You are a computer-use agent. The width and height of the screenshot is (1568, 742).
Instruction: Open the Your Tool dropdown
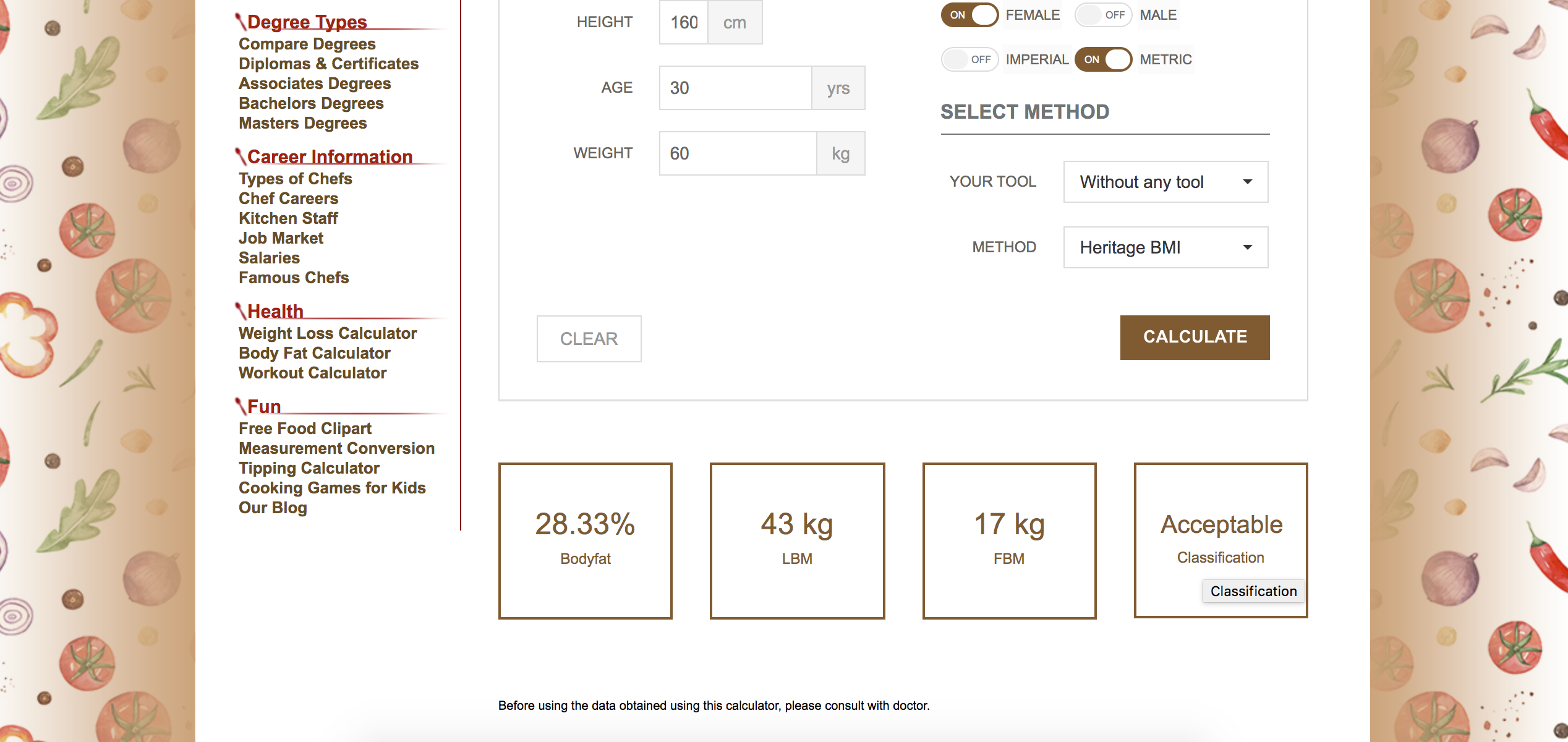pos(1165,182)
